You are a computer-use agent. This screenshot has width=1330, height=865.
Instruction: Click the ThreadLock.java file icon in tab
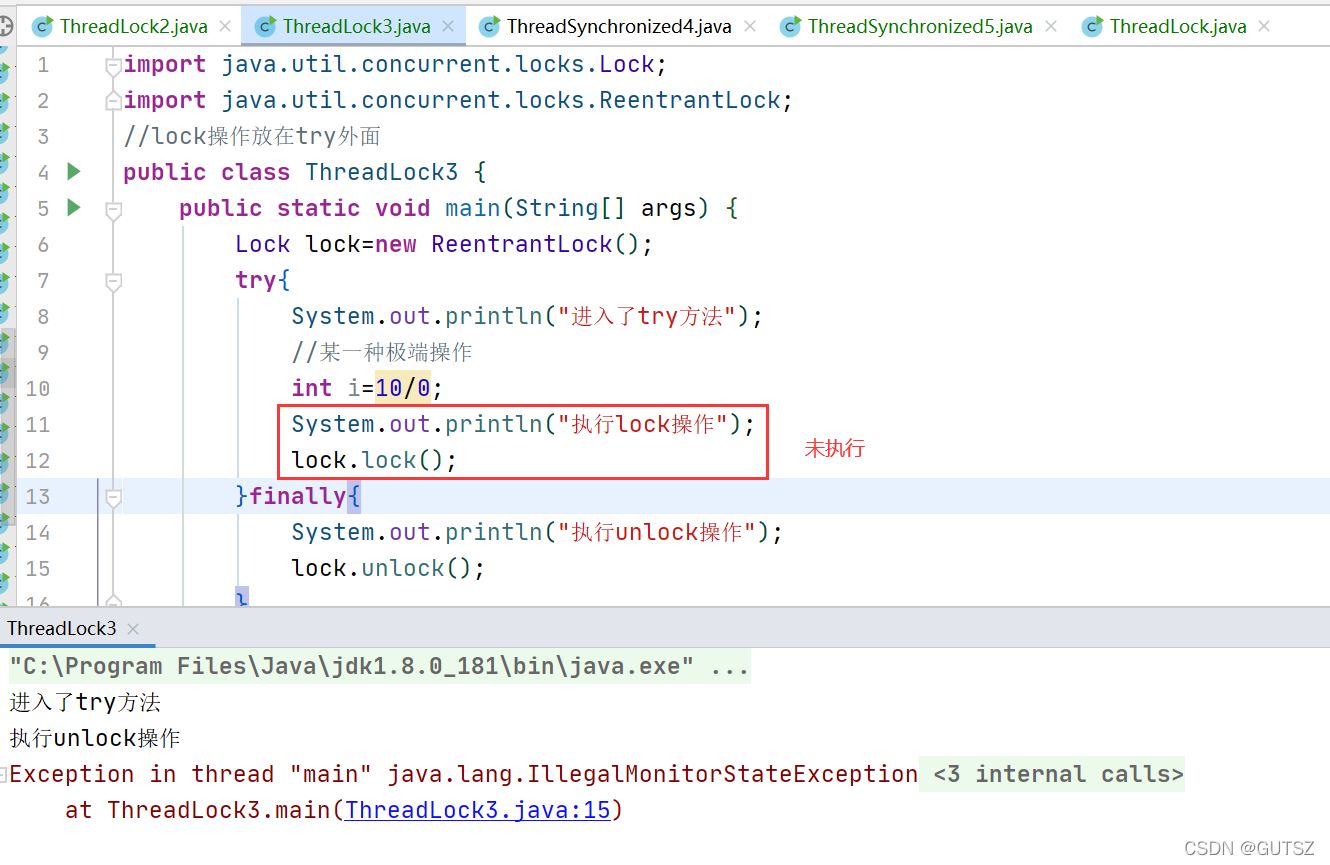1092,27
